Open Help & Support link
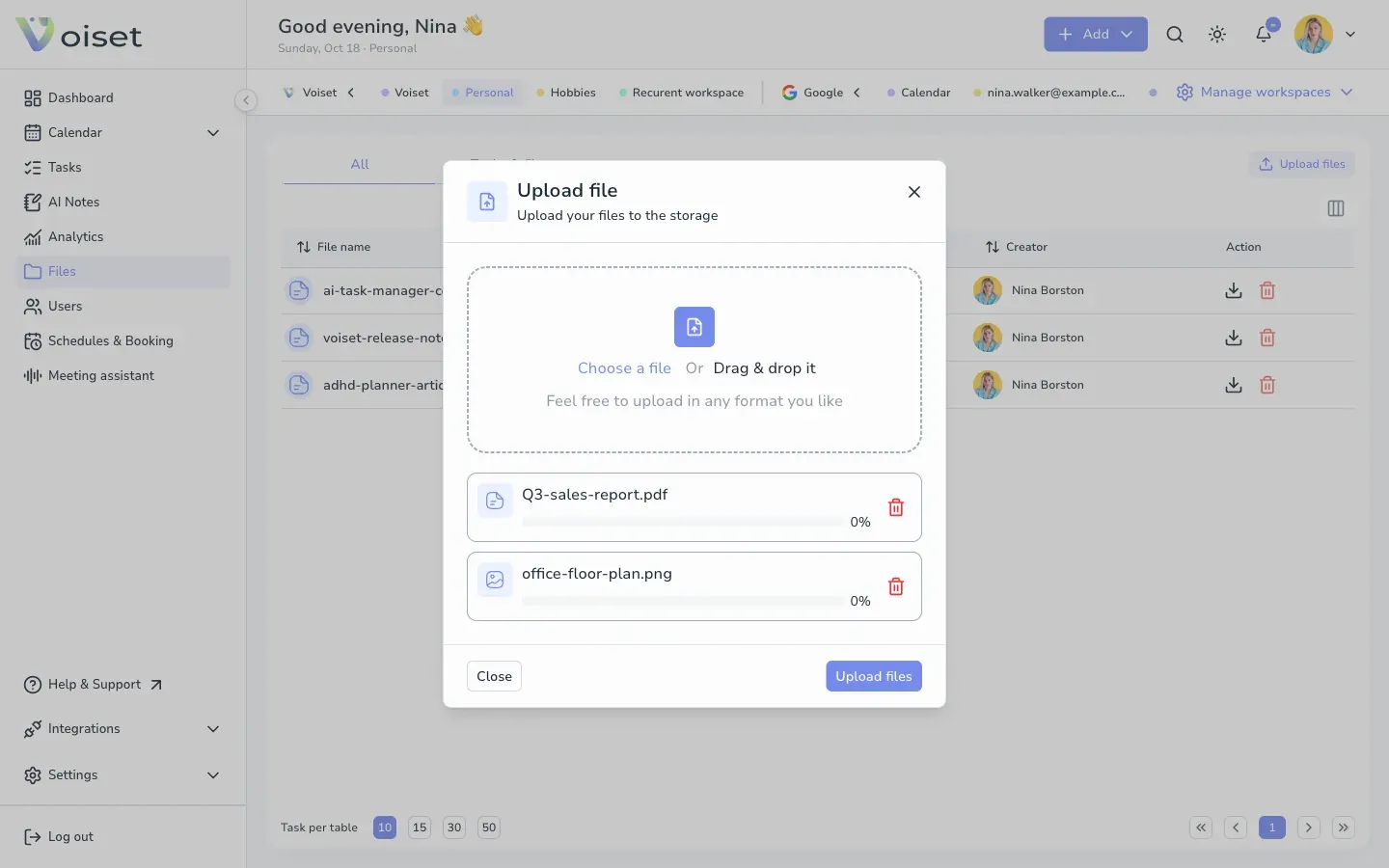Viewport: 1389px width, 868px height. click(93, 684)
